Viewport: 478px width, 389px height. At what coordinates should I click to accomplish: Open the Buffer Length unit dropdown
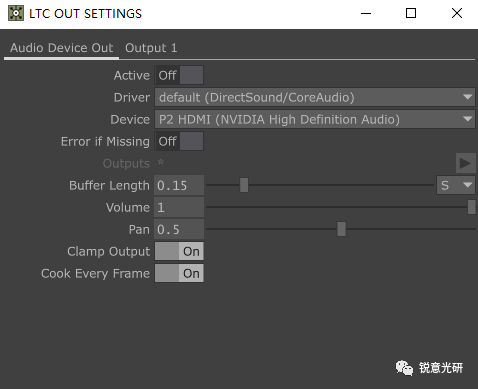[x=456, y=185]
